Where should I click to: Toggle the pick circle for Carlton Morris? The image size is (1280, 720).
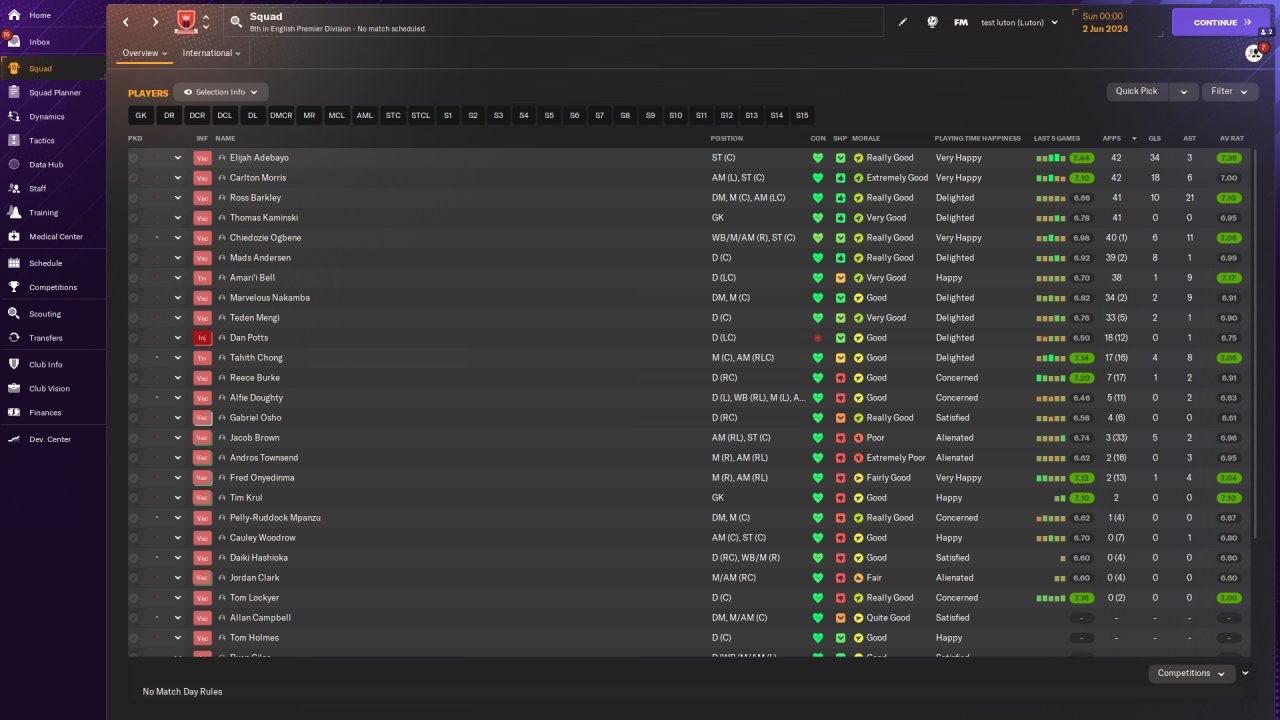[134, 178]
